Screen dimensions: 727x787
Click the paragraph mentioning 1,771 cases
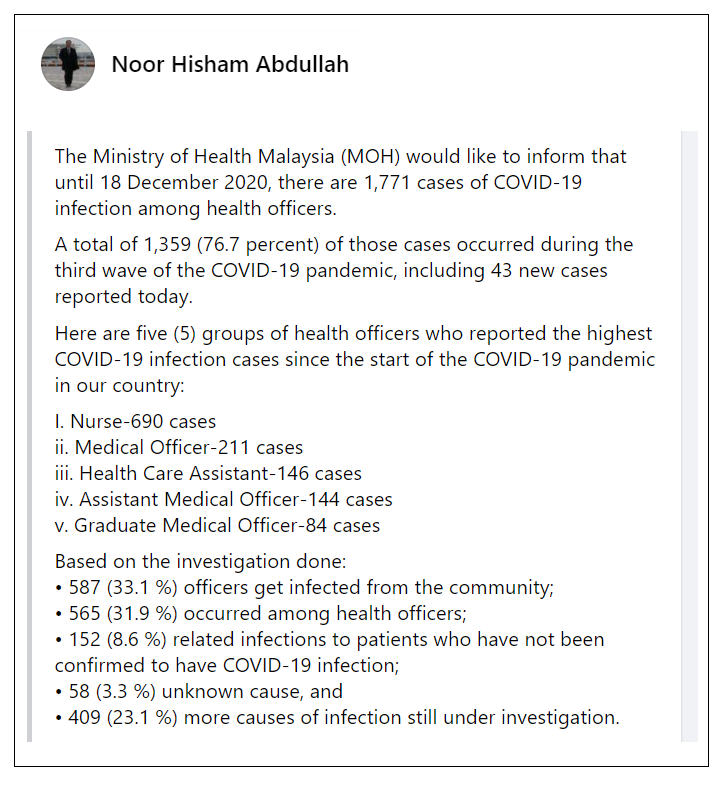(340, 182)
